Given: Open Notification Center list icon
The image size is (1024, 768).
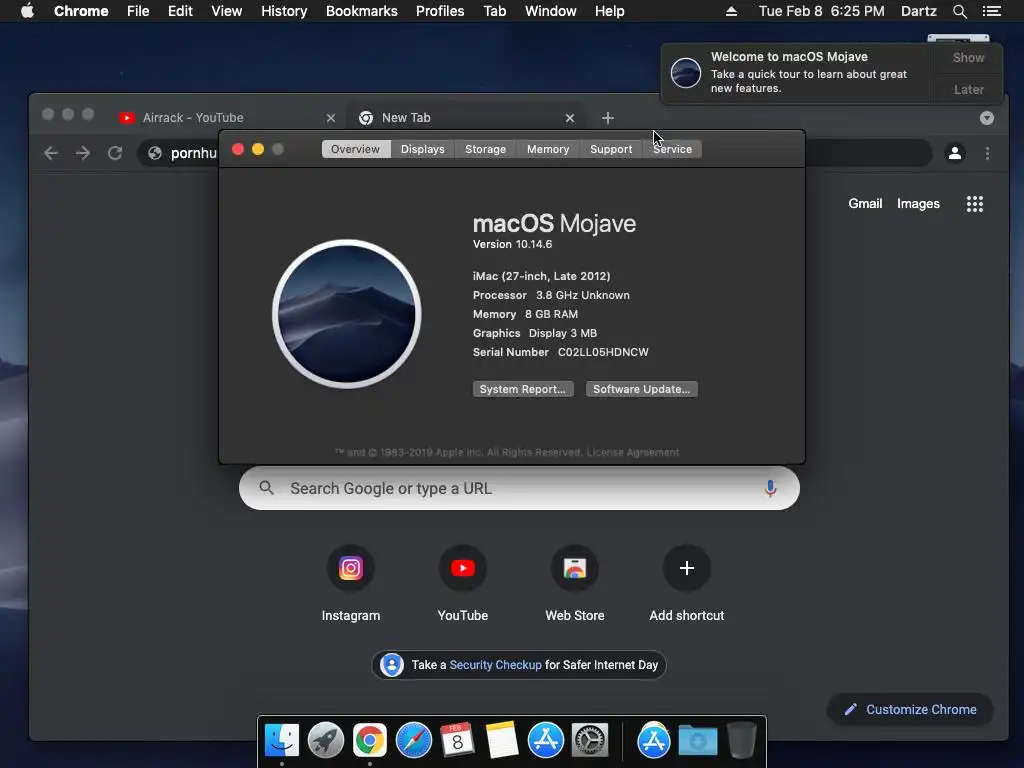Looking at the screenshot, I should point(991,11).
